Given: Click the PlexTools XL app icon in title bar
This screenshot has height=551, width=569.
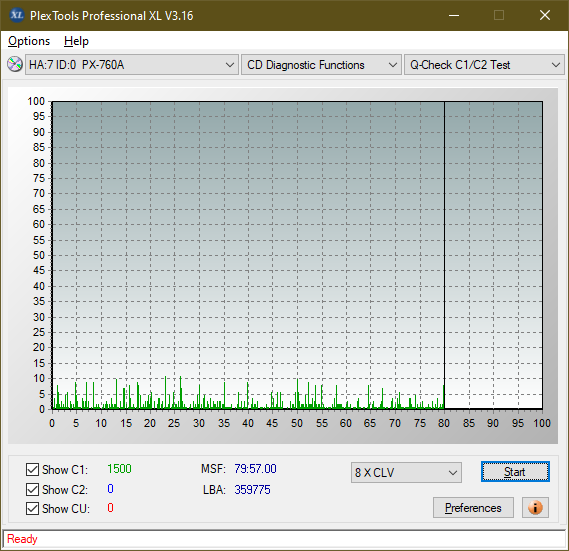Looking at the screenshot, I should tap(17, 15).
